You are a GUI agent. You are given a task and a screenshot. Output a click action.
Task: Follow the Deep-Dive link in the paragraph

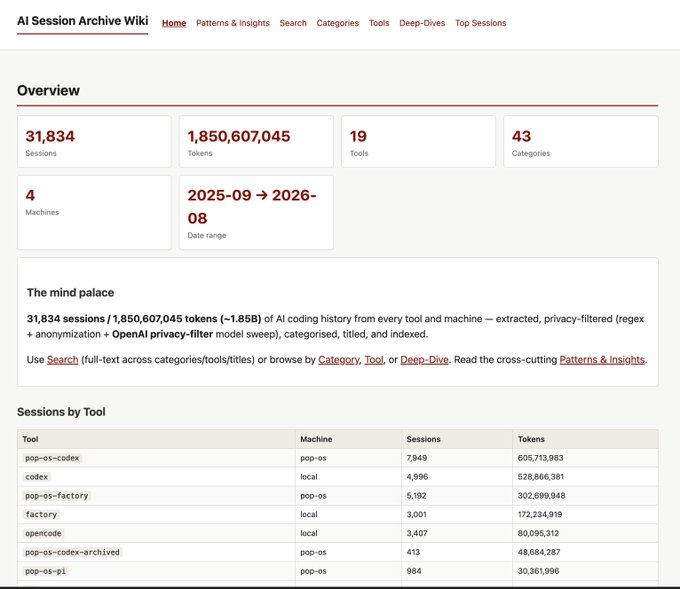click(424, 360)
